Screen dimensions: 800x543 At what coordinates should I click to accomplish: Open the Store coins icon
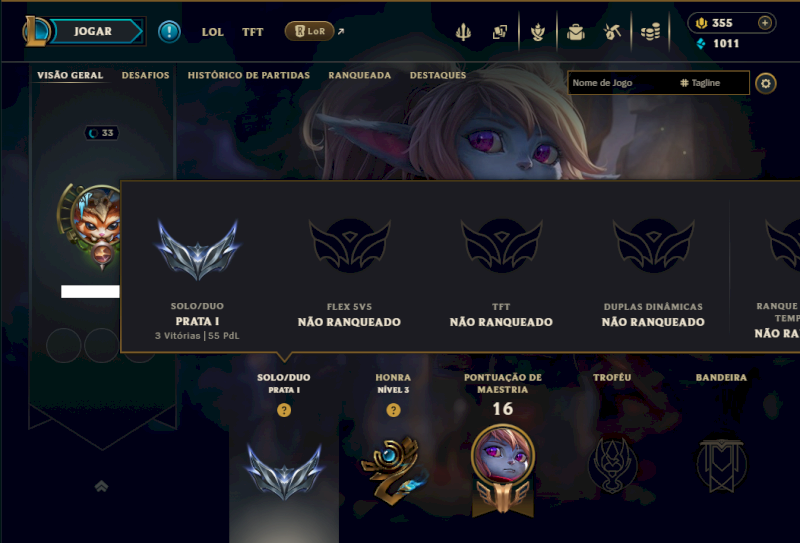point(650,32)
